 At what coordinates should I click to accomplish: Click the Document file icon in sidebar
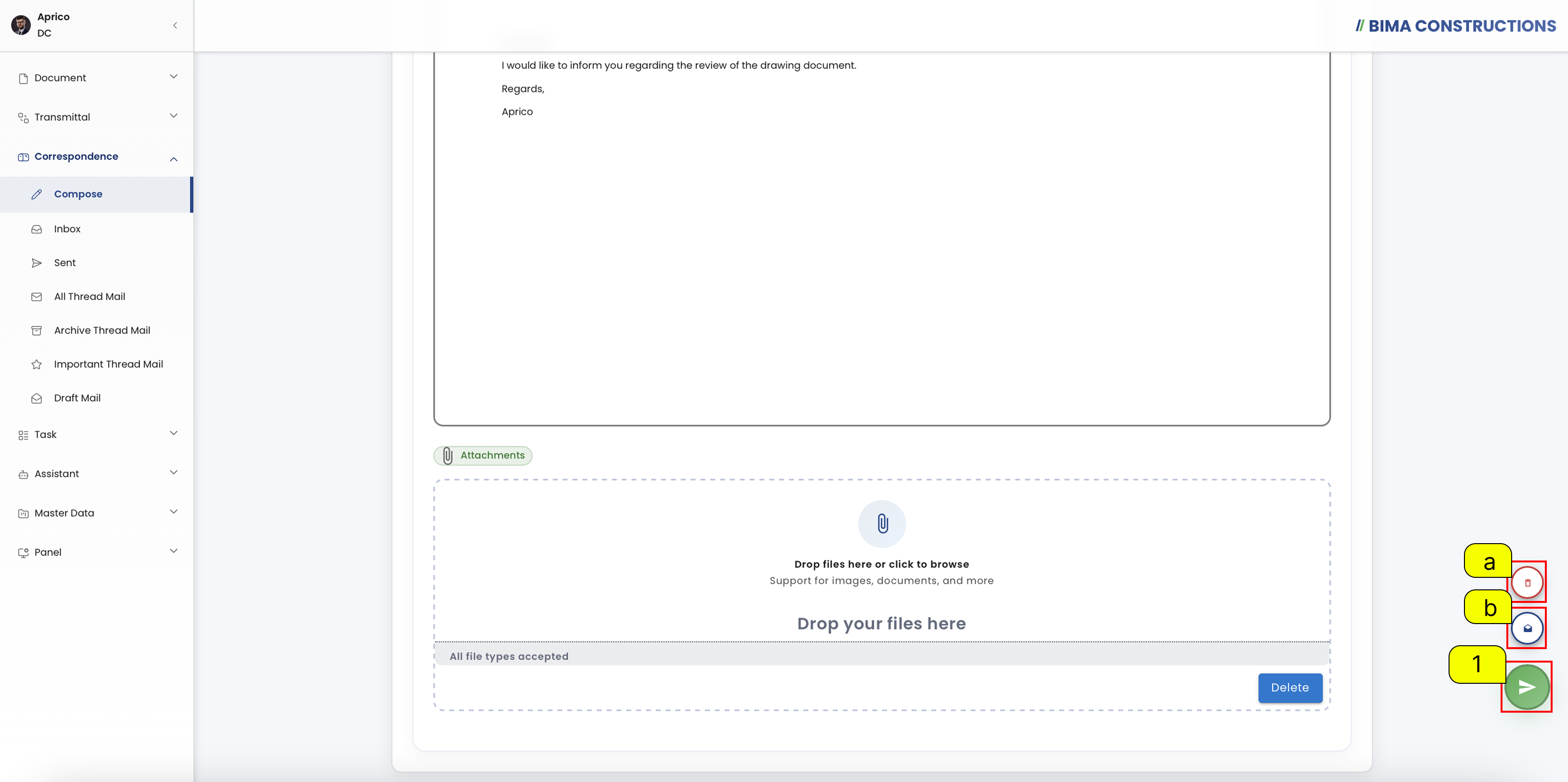(x=23, y=78)
